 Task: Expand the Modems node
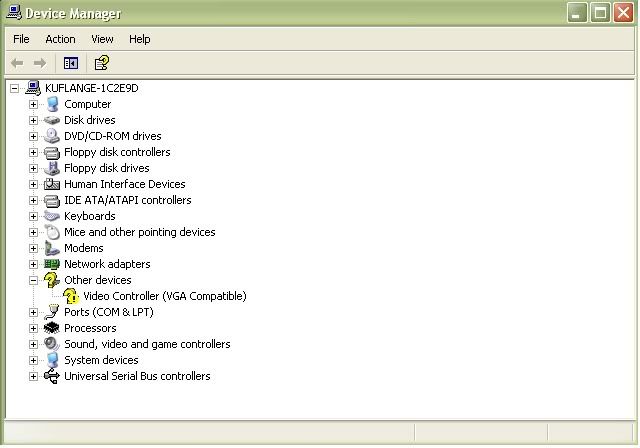click(x=33, y=248)
